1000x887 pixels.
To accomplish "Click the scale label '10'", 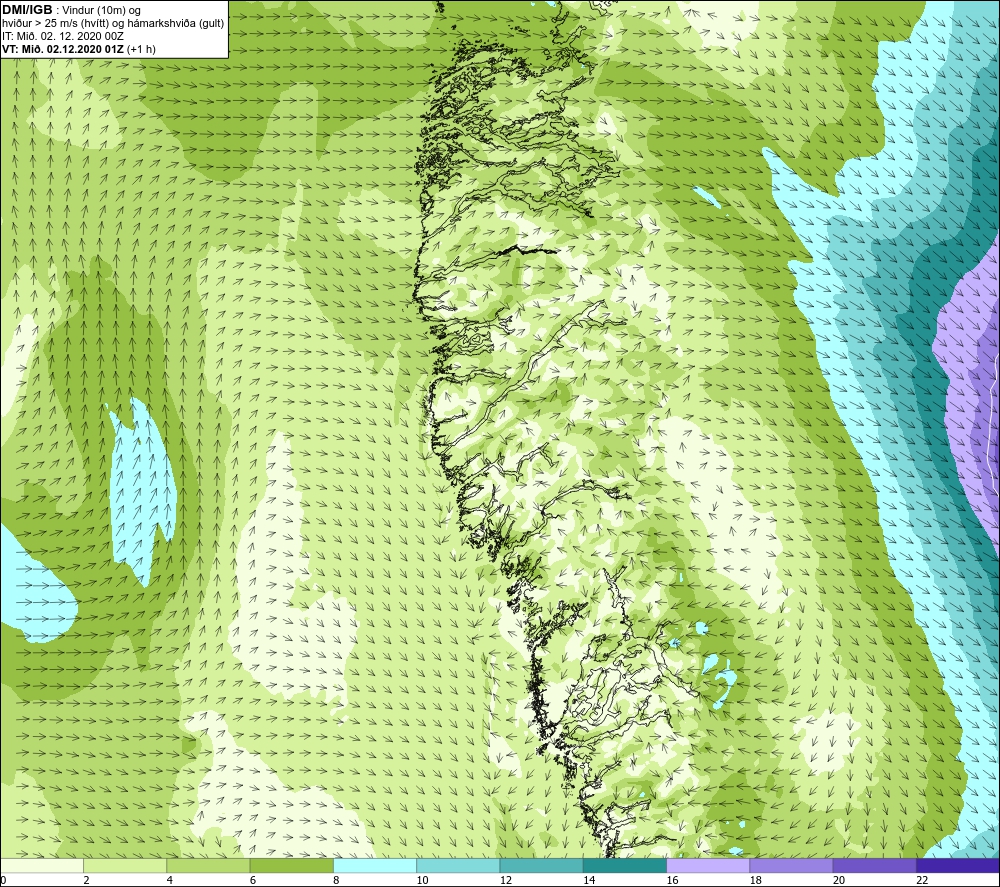I will [x=422, y=880].
